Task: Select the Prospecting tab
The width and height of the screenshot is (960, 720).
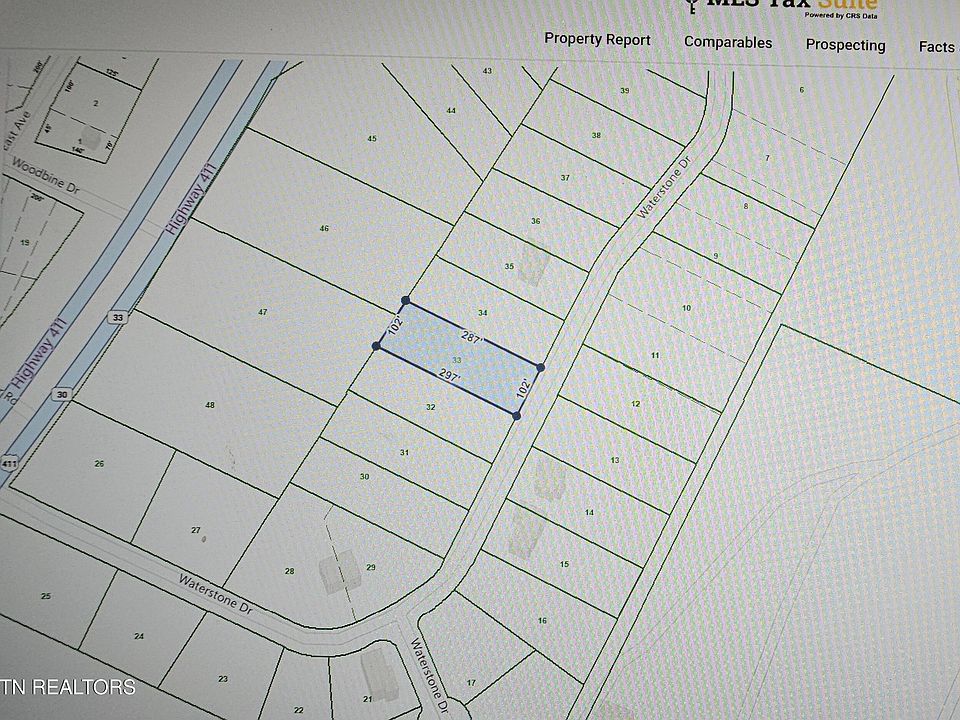Action: coord(845,45)
